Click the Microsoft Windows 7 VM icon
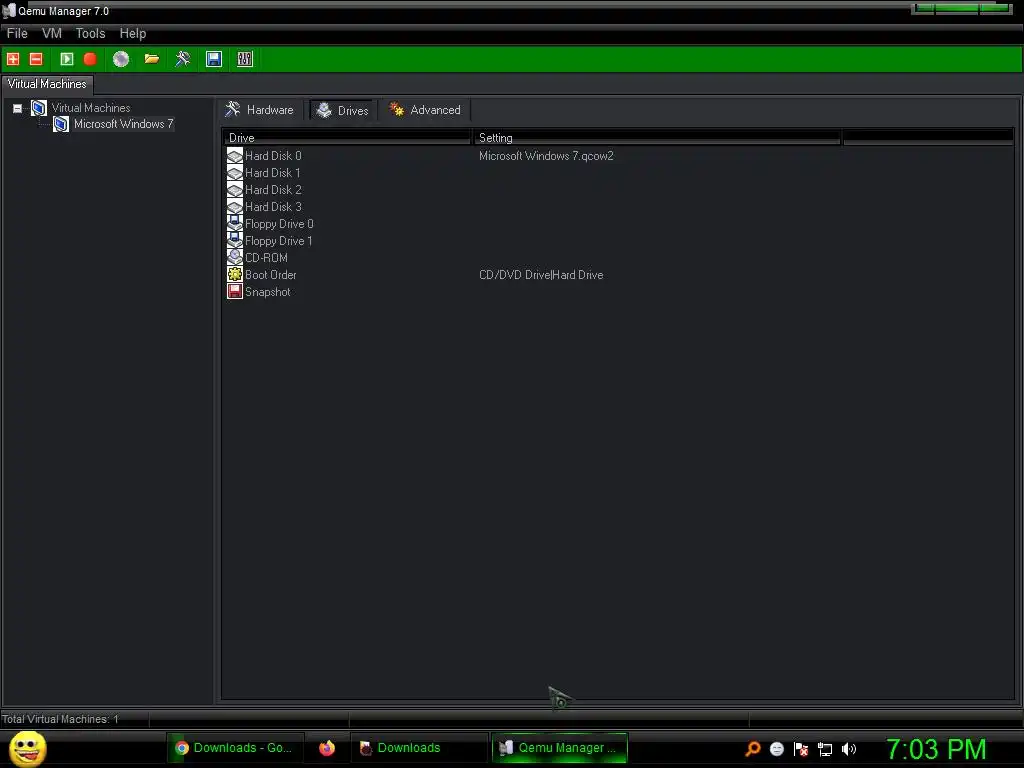 tap(61, 124)
